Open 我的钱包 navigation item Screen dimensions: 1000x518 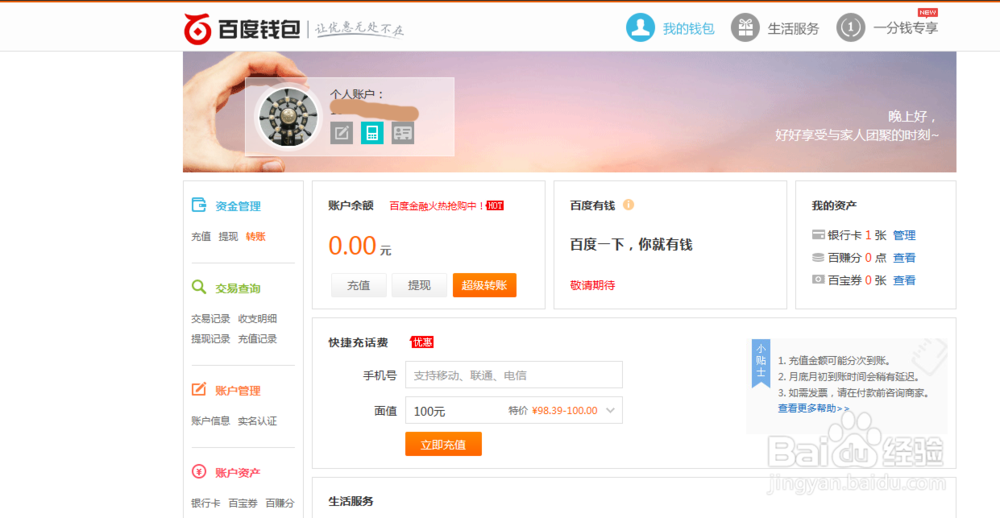pos(689,29)
